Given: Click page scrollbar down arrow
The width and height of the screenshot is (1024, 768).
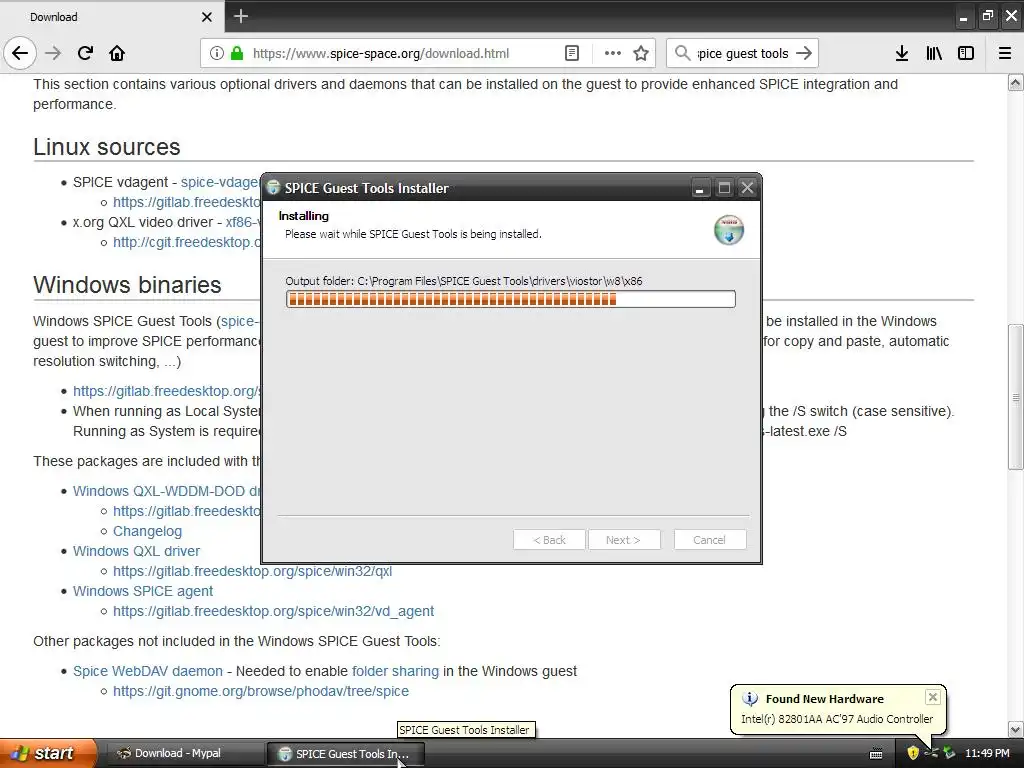Looking at the screenshot, I should click(x=1016, y=729).
